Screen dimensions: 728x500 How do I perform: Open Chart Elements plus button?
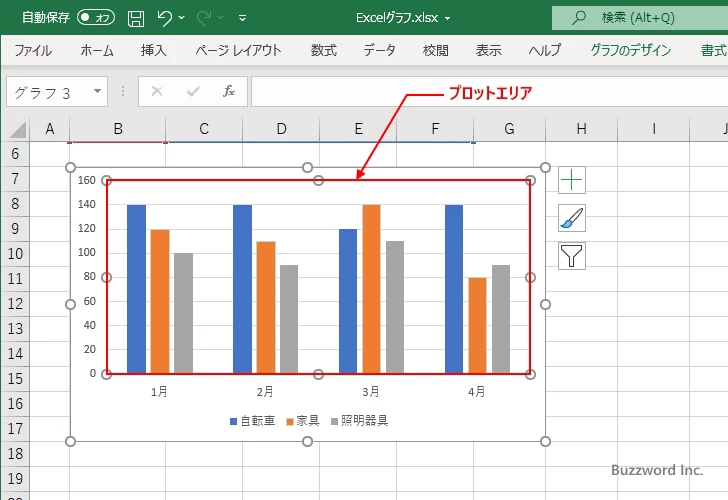(x=572, y=180)
